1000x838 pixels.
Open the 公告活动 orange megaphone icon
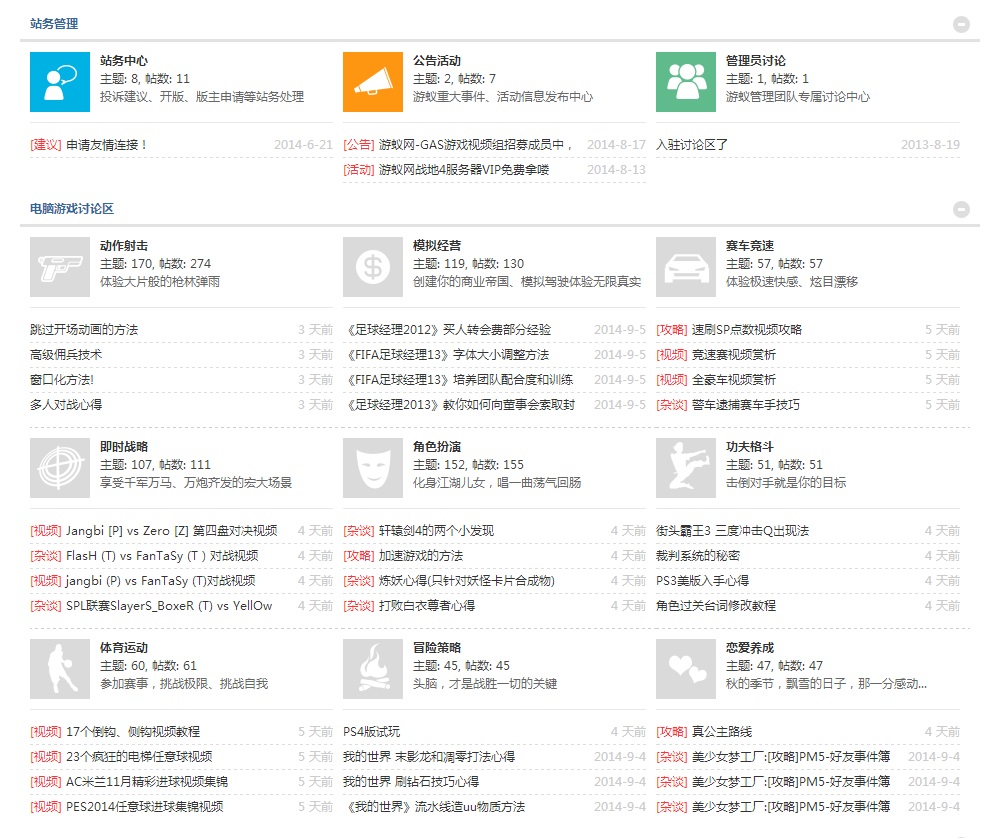coord(373,82)
